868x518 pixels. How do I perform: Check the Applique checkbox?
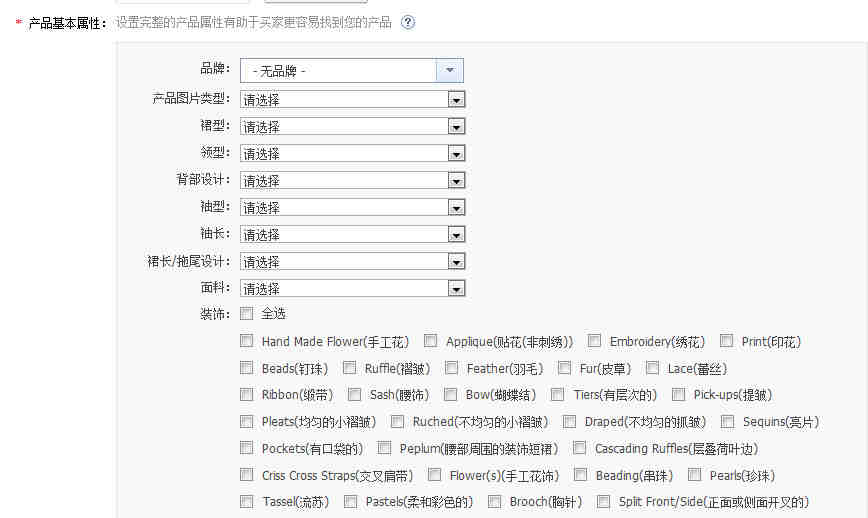click(x=430, y=340)
